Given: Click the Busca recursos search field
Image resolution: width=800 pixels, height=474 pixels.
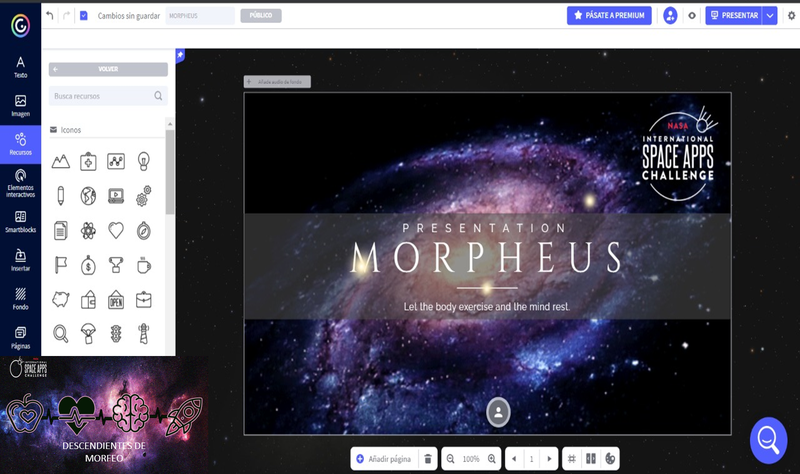Looking at the screenshot, I should (x=100, y=96).
